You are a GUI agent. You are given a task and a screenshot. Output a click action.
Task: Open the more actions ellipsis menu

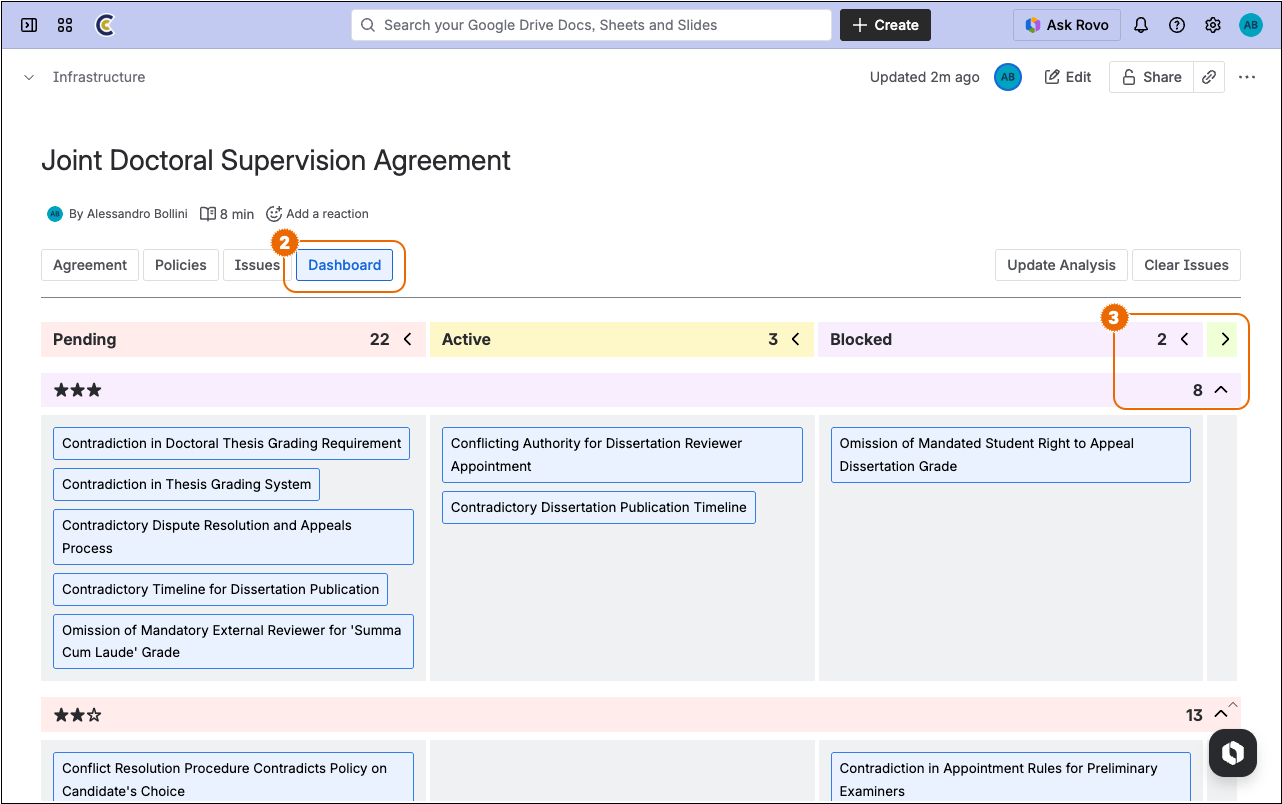coord(1247,77)
